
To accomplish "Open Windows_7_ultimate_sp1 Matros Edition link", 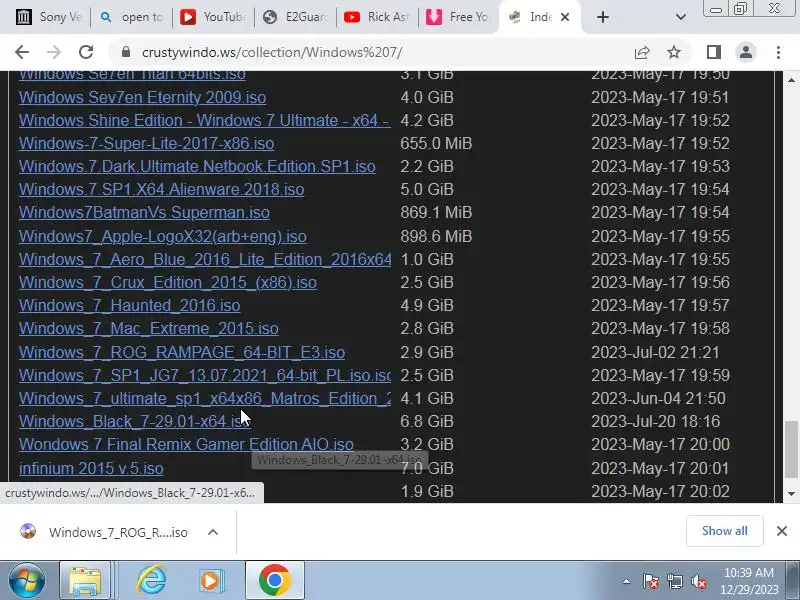I will [x=205, y=398].
